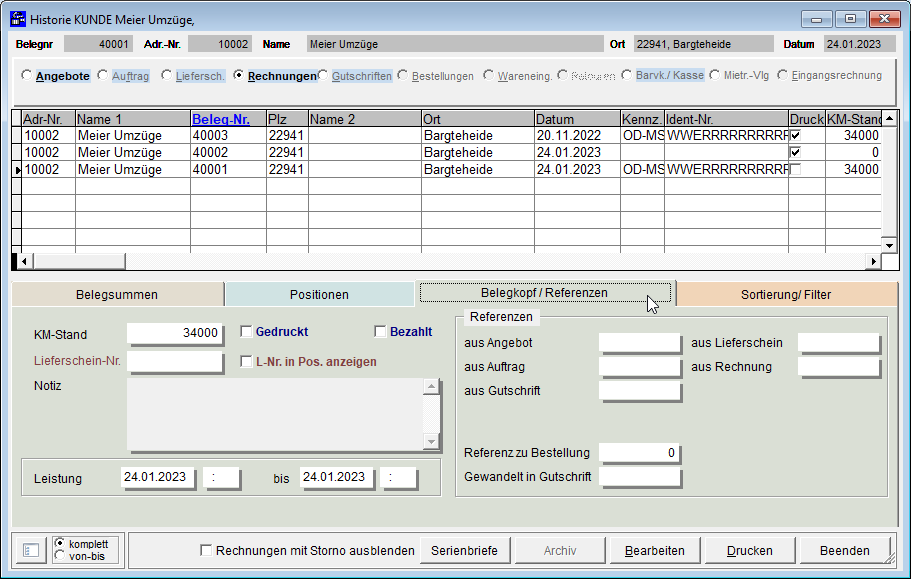Click the aus Auftrag reference field

pos(640,366)
